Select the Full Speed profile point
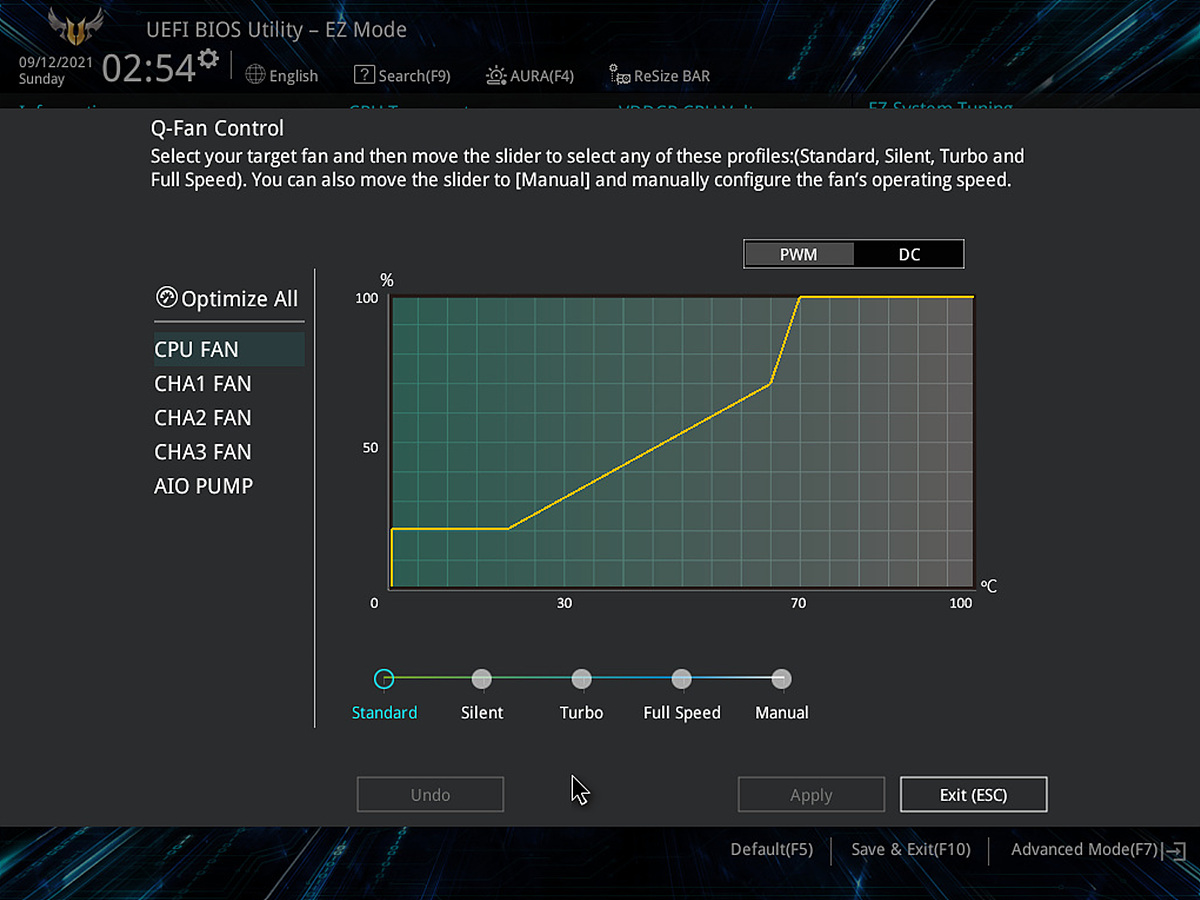1200x900 pixels. point(682,679)
